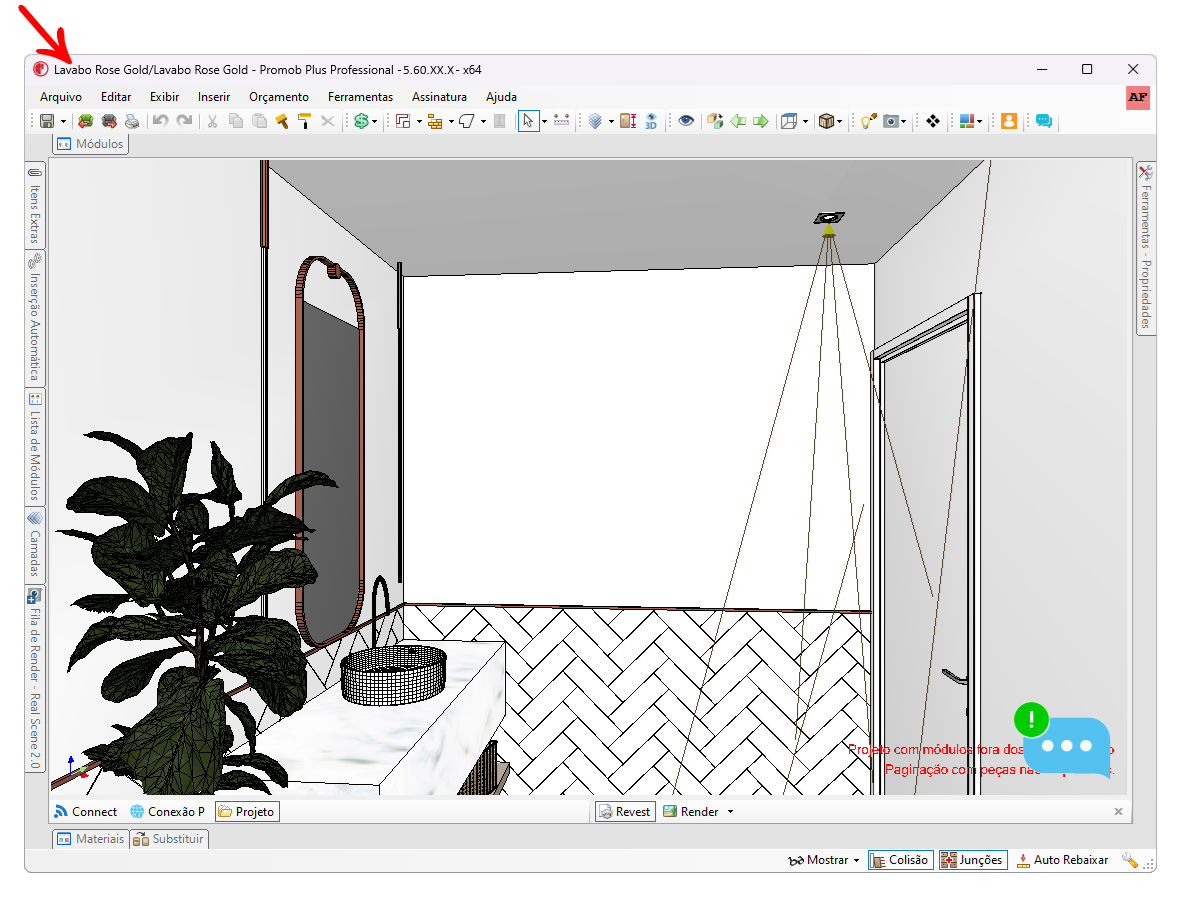Open the Ajuda menu
Image resolution: width=1196 pixels, height=907 pixels.
(502, 97)
